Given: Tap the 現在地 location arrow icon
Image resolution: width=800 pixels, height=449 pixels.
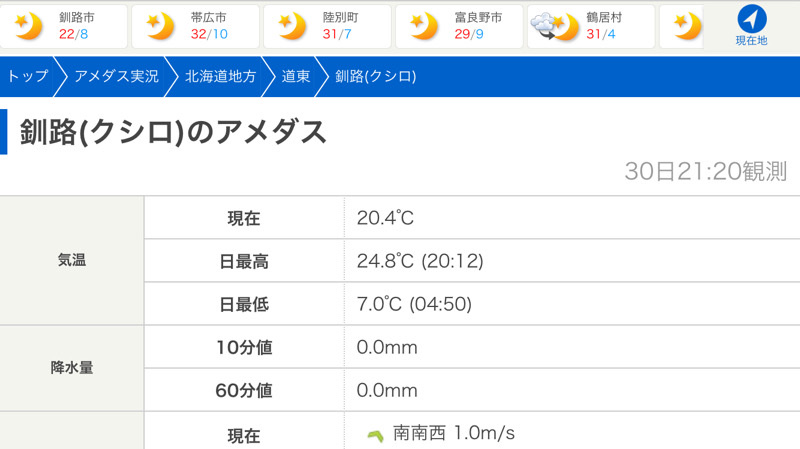Looking at the screenshot, I should click(x=752, y=19).
